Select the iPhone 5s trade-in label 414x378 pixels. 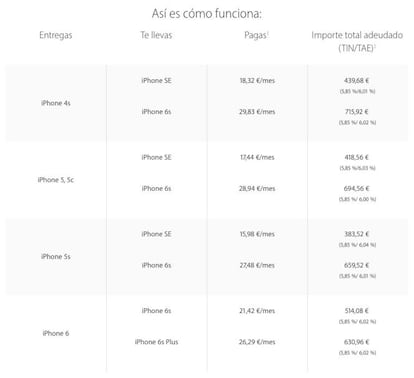pos(56,257)
